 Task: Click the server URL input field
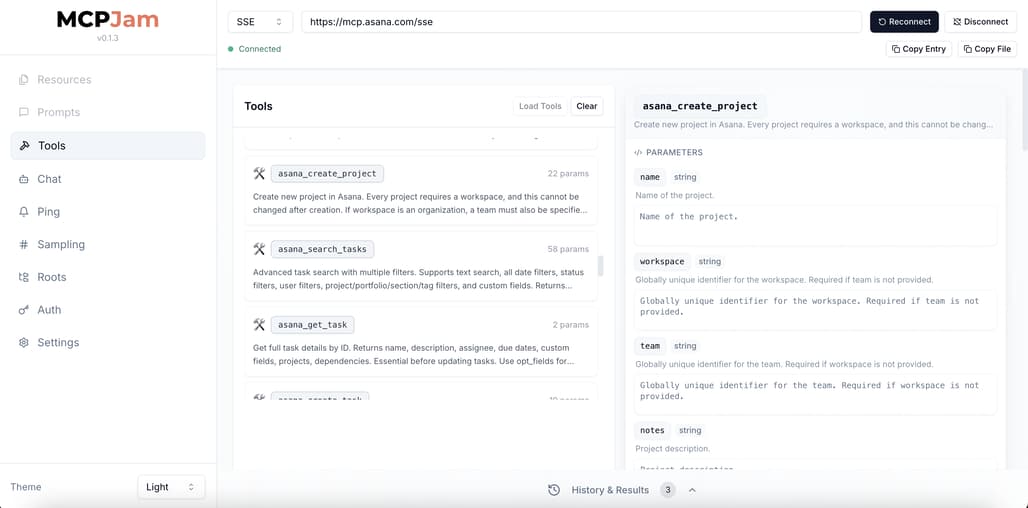tap(582, 22)
